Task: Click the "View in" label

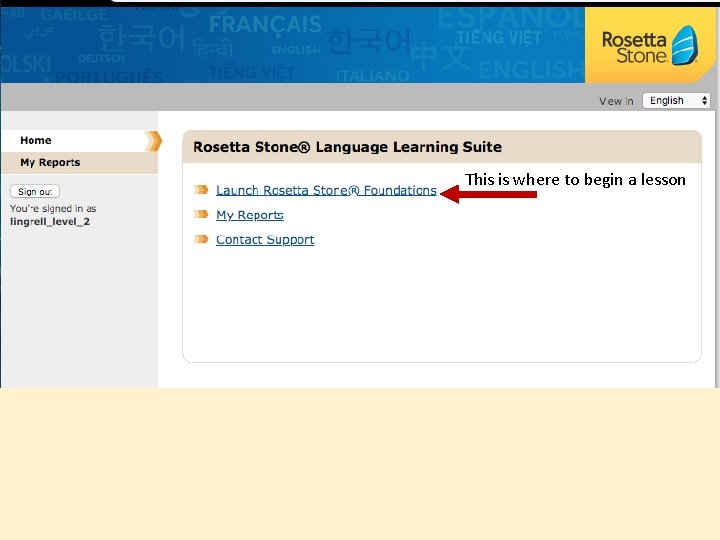Action: [x=616, y=101]
